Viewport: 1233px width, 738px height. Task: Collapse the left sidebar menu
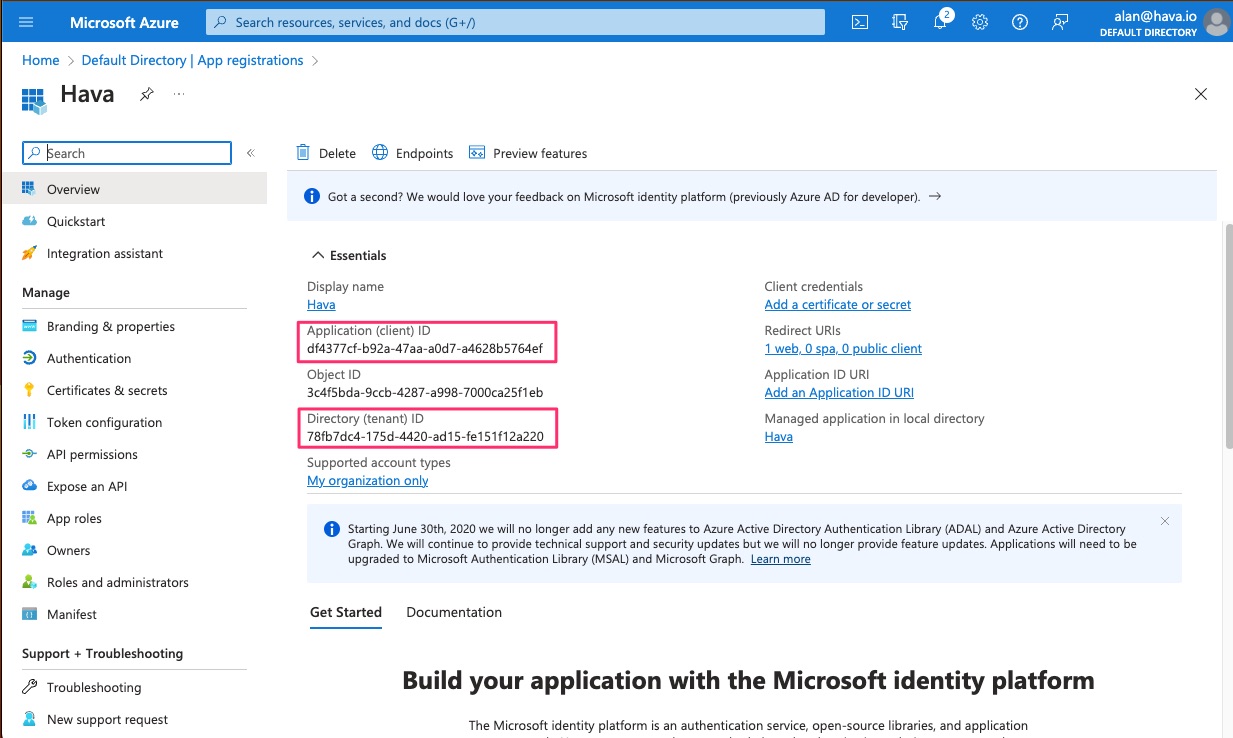coord(250,153)
